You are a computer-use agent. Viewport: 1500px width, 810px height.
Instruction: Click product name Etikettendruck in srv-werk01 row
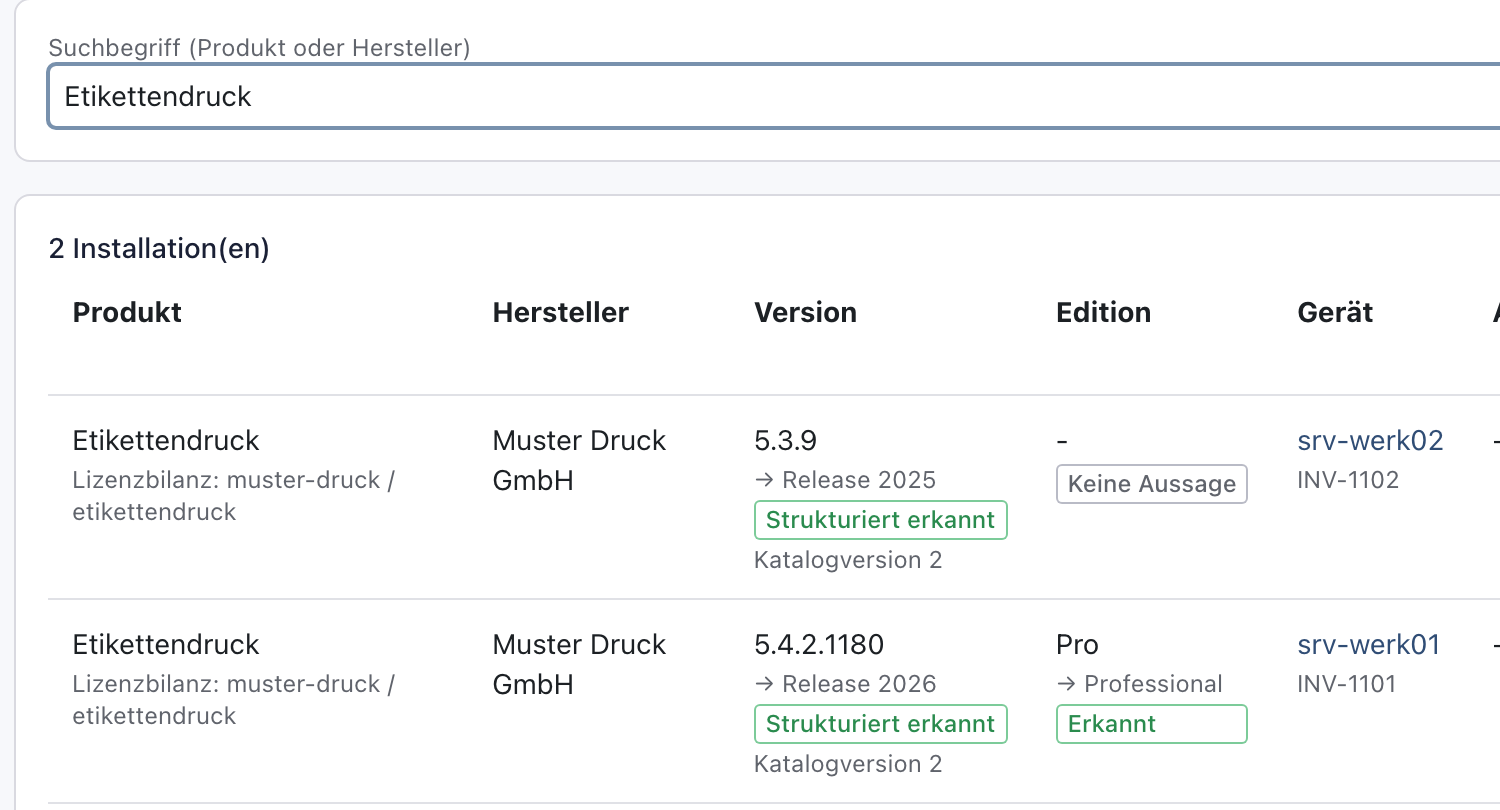(166, 644)
